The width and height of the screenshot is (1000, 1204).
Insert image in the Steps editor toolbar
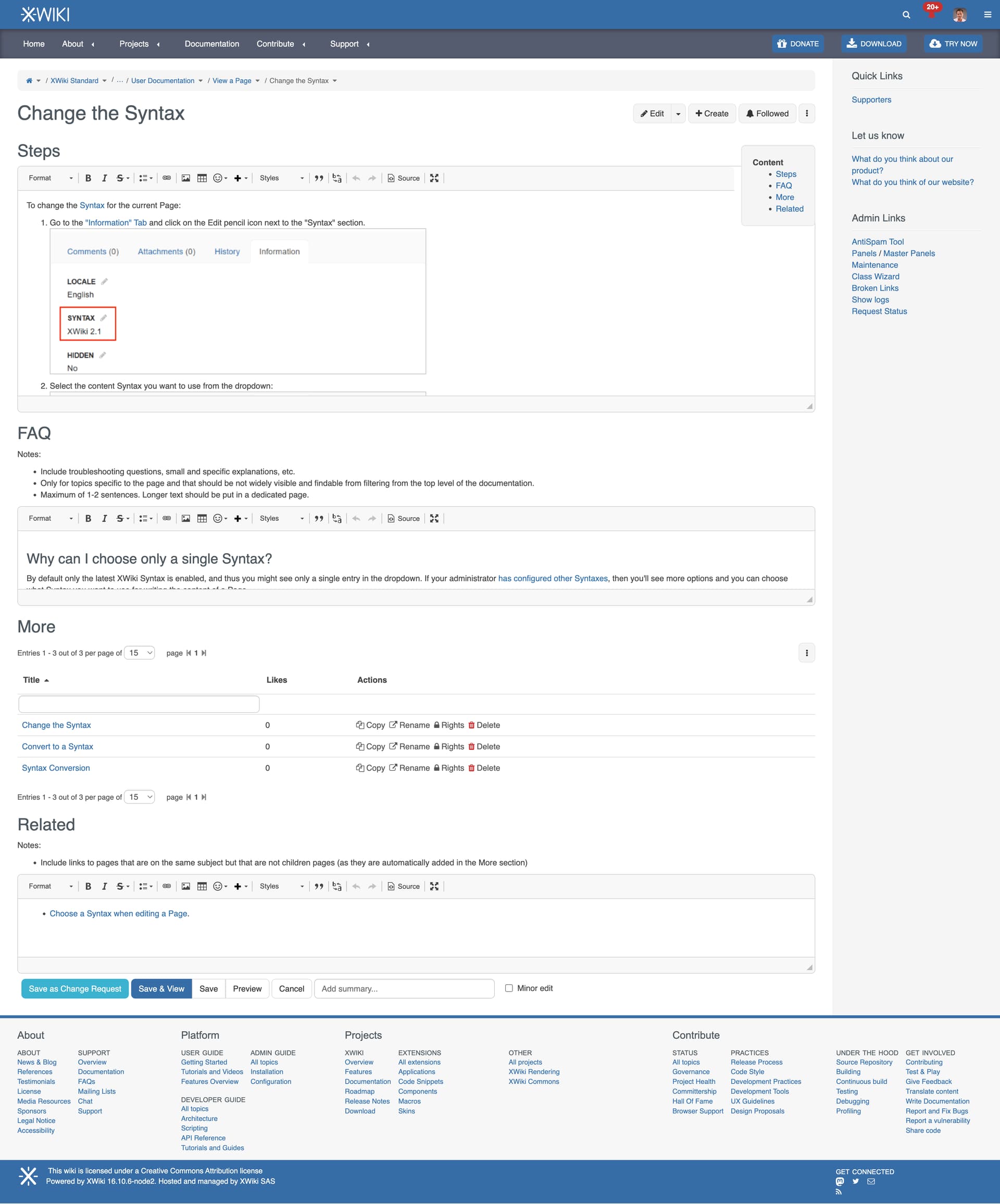(x=186, y=178)
